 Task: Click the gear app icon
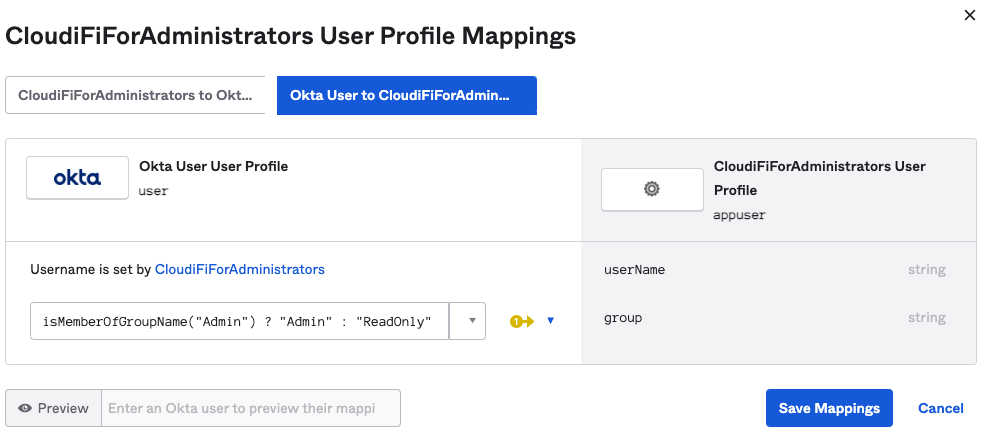tap(652, 189)
